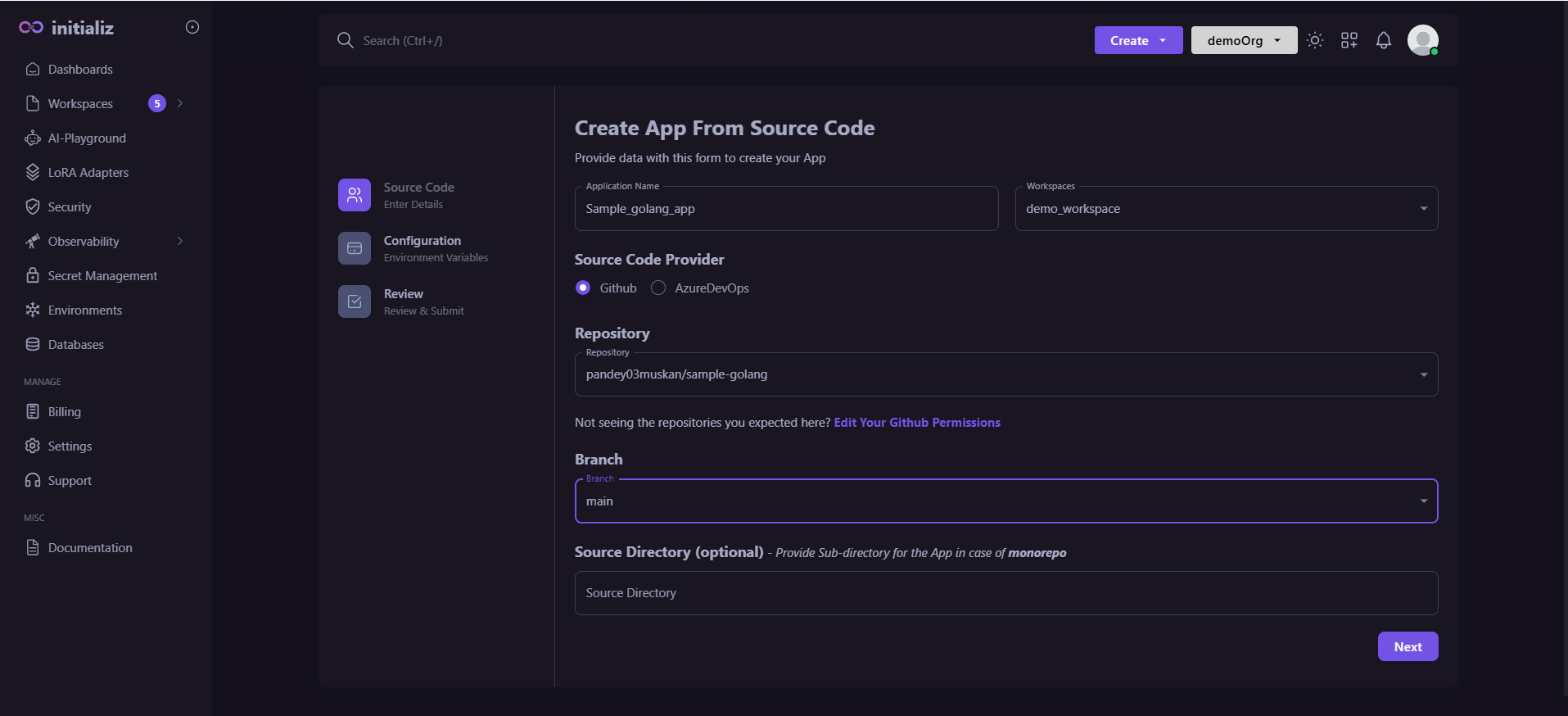The width and height of the screenshot is (1568, 716).
Task: Click the Observability telescope icon
Action: point(33,241)
